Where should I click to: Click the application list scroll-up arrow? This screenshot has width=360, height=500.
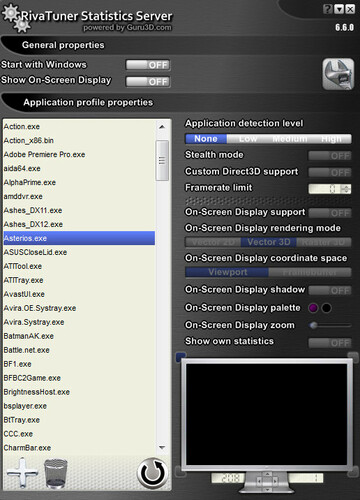[x=162, y=127]
